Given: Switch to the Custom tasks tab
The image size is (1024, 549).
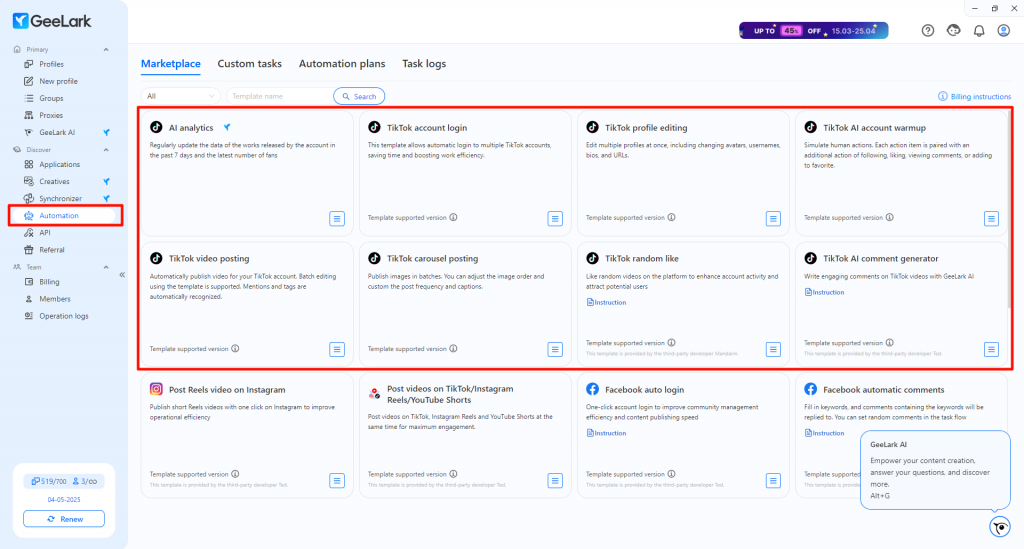Looking at the screenshot, I should point(249,63).
